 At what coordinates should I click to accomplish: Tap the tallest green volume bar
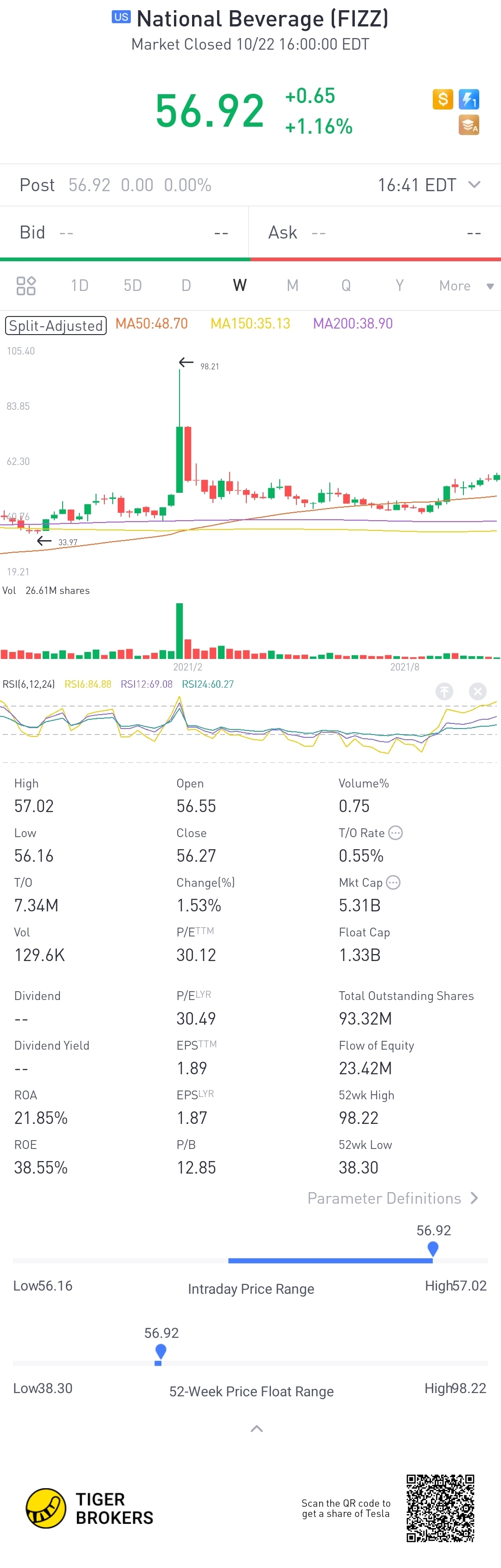(180, 631)
